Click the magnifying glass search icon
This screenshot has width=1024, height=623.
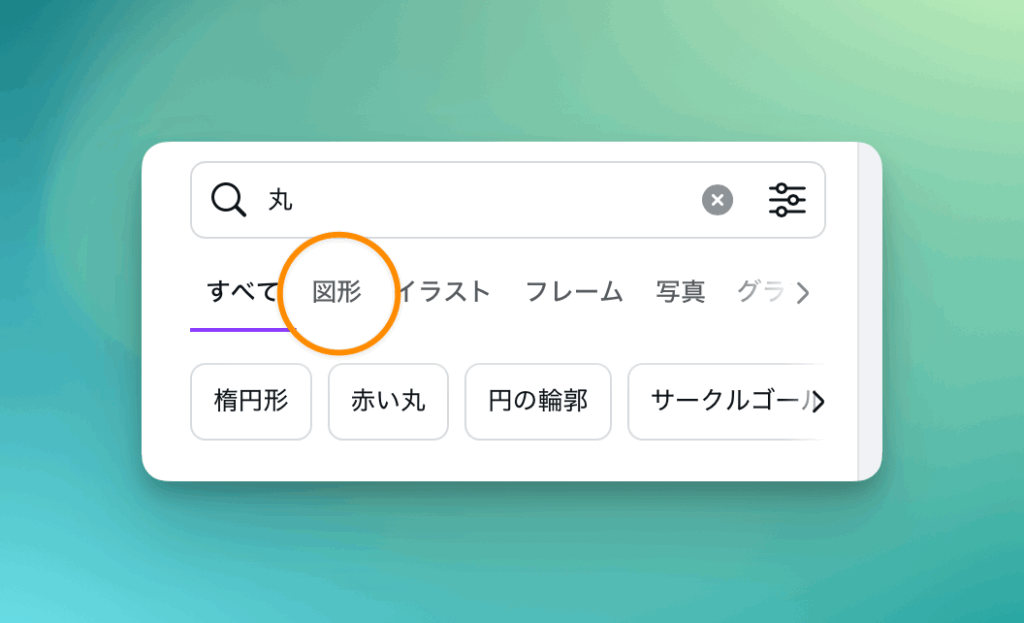(x=229, y=200)
